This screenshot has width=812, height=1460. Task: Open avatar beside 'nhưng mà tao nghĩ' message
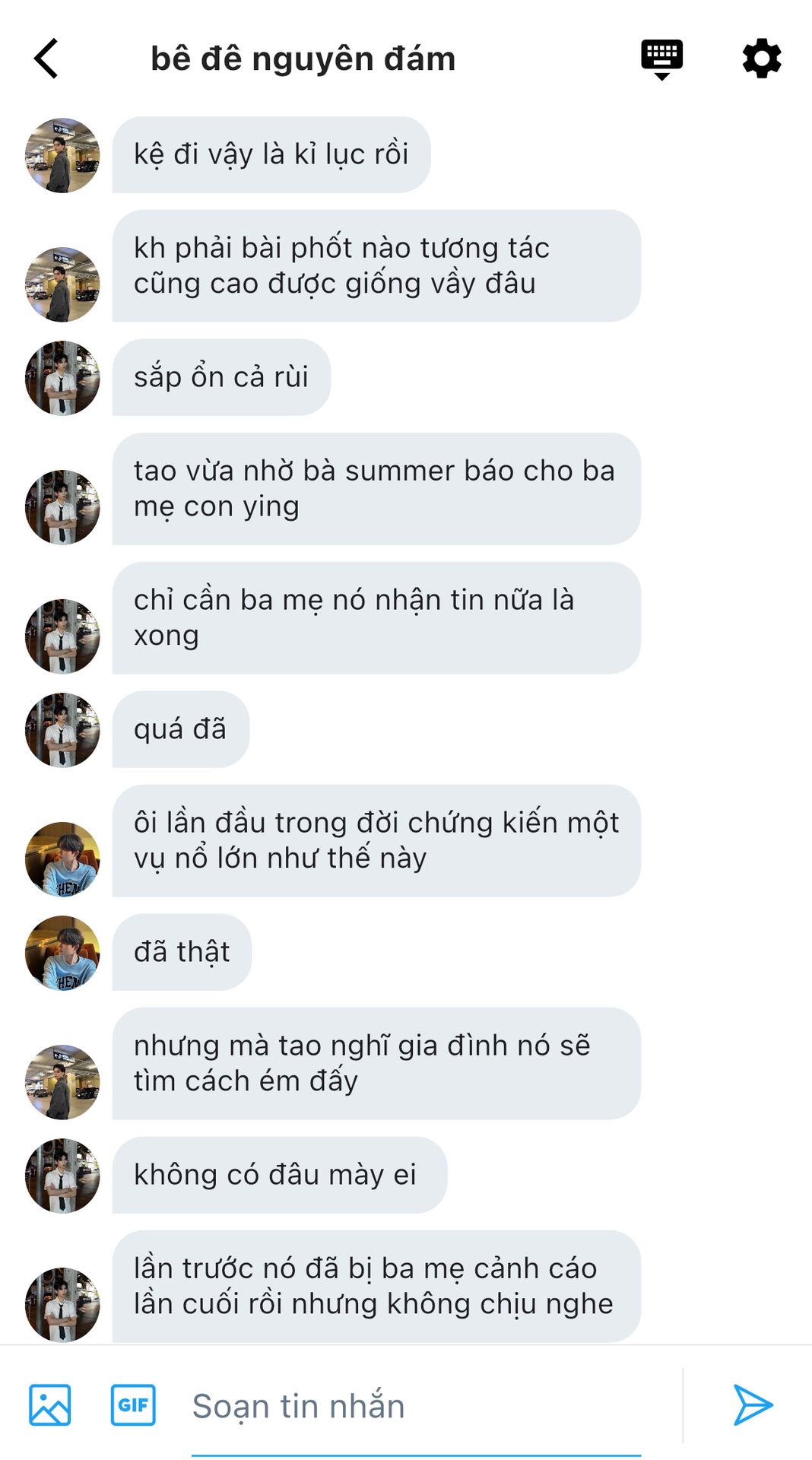[62, 1082]
